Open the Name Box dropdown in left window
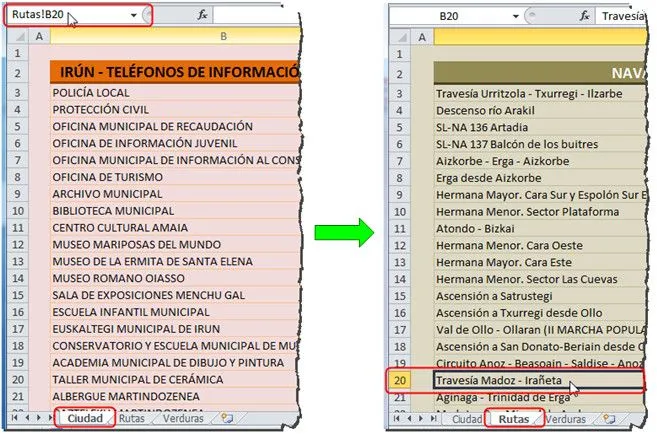Screen dimensions: 657x434 (134, 15)
